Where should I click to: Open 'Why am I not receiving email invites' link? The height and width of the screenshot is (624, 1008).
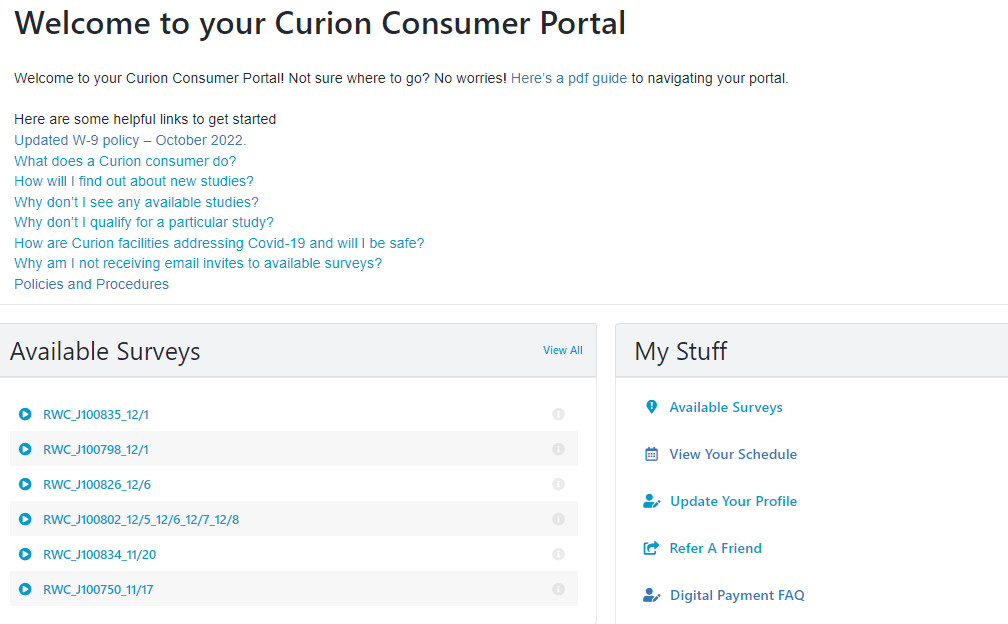pyautogui.click(x=198, y=263)
